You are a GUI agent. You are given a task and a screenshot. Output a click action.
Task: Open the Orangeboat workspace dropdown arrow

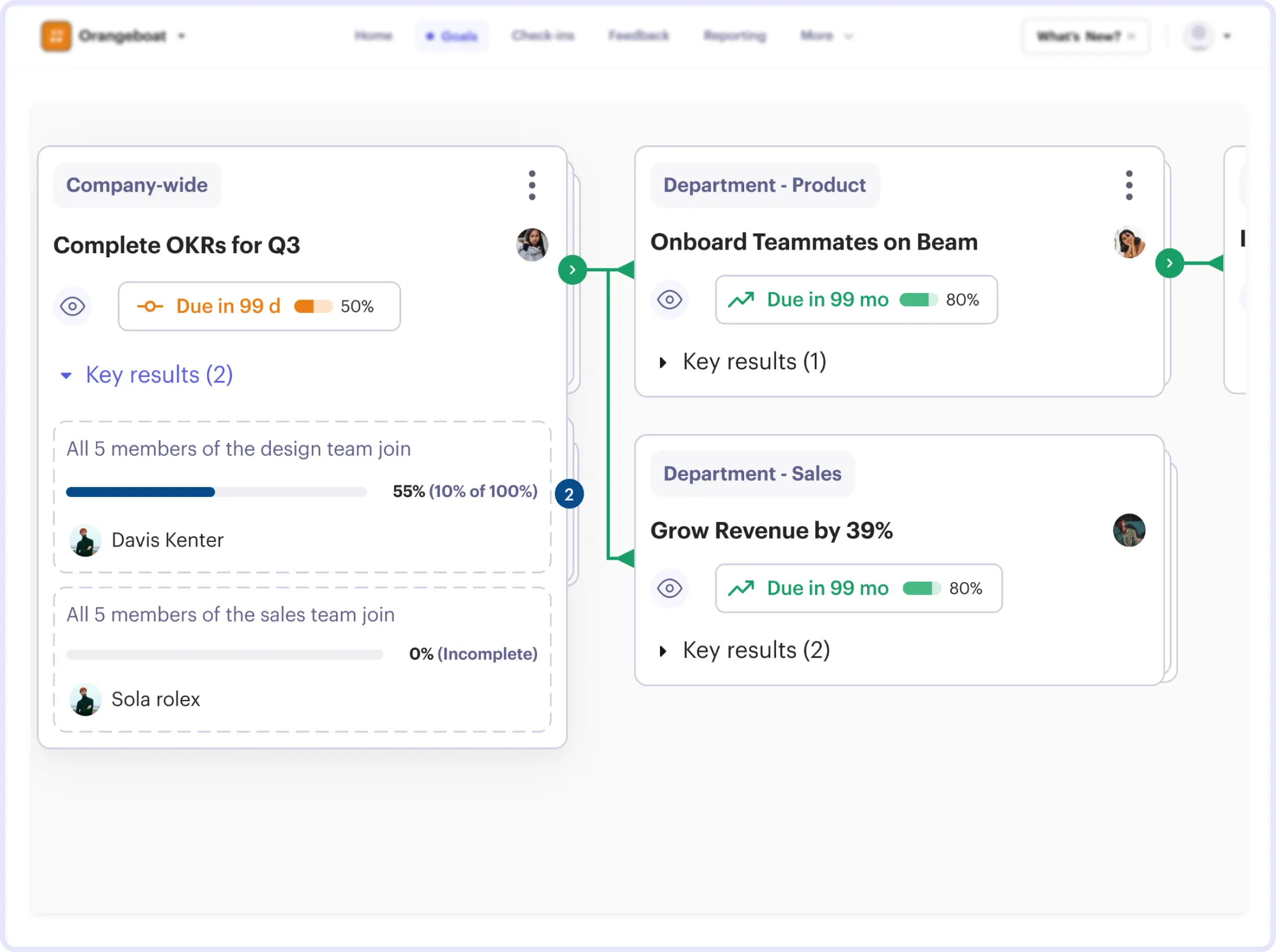[181, 36]
